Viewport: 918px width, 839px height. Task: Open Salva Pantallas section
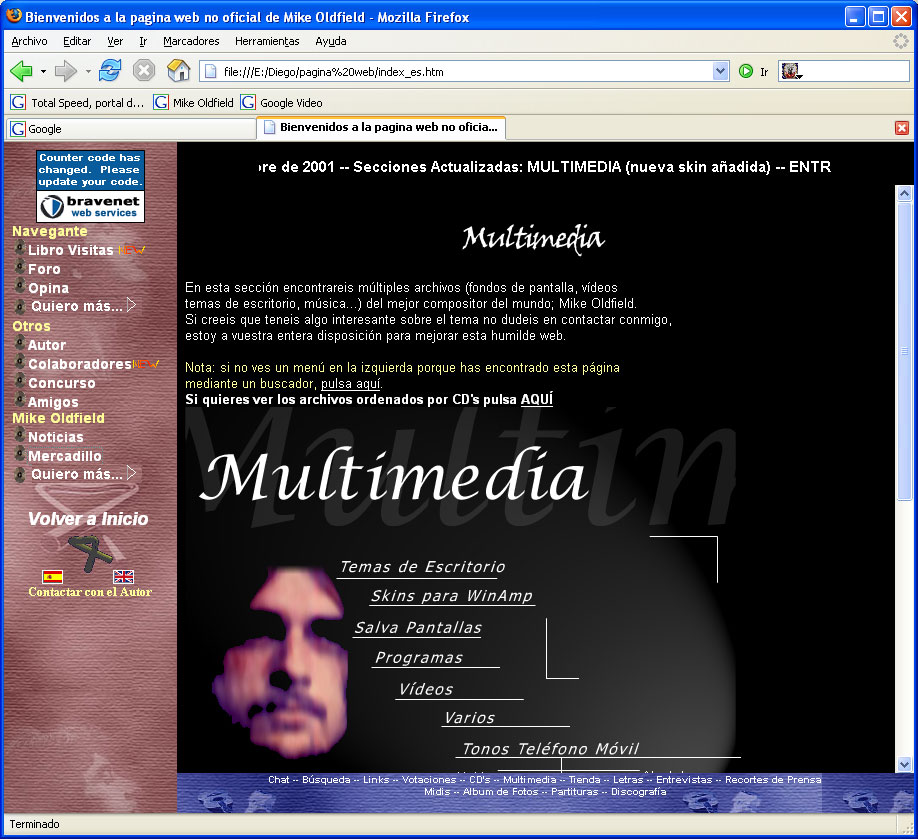pyautogui.click(x=417, y=628)
